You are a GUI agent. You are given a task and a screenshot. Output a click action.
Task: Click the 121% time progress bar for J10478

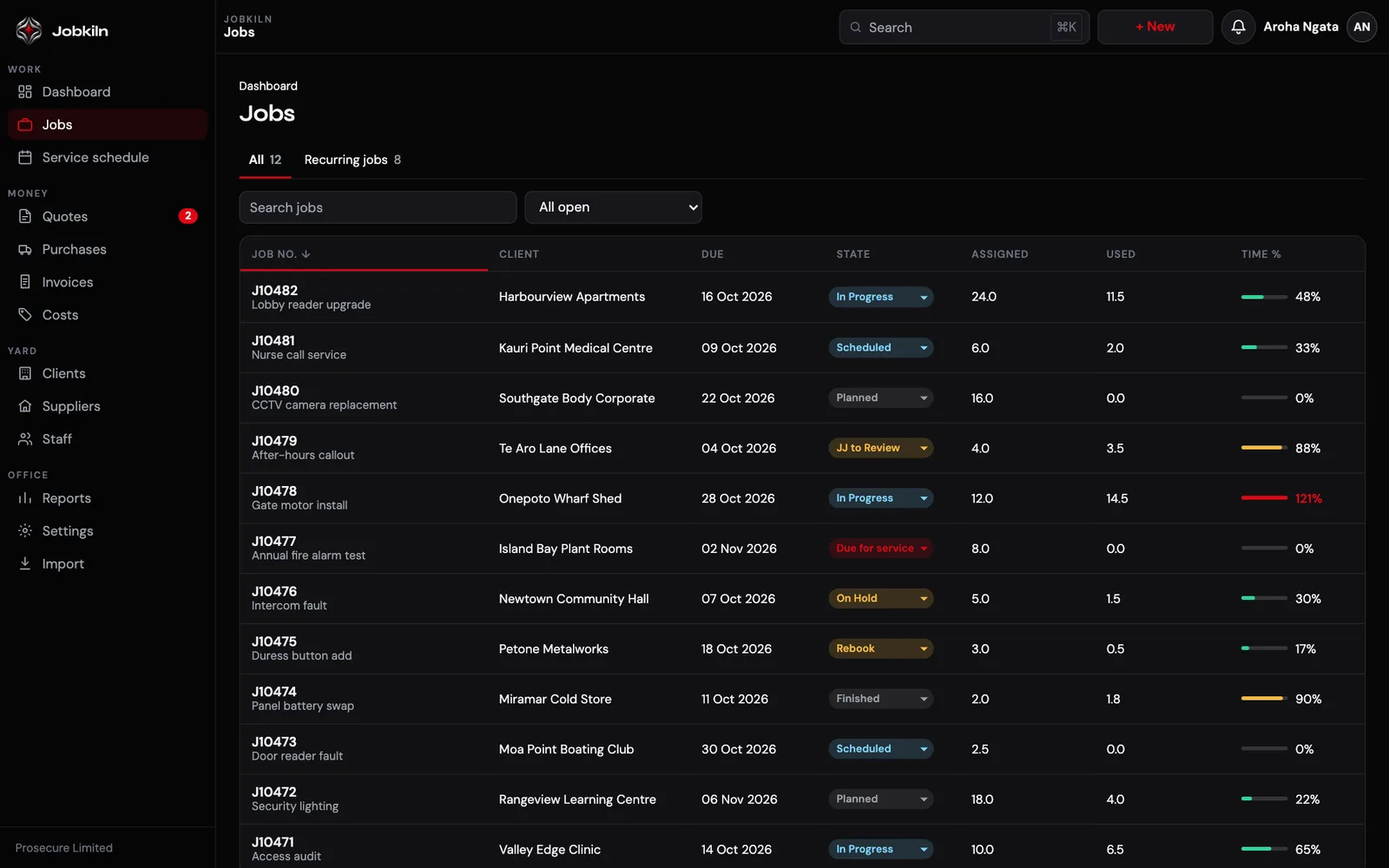[1264, 498]
